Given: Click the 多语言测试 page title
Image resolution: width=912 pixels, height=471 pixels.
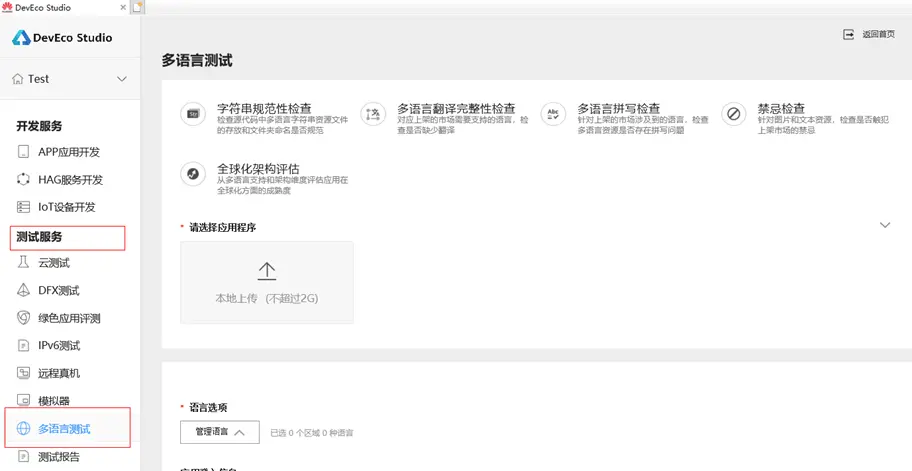Looking at the screenshot, I should click(197, 60).
